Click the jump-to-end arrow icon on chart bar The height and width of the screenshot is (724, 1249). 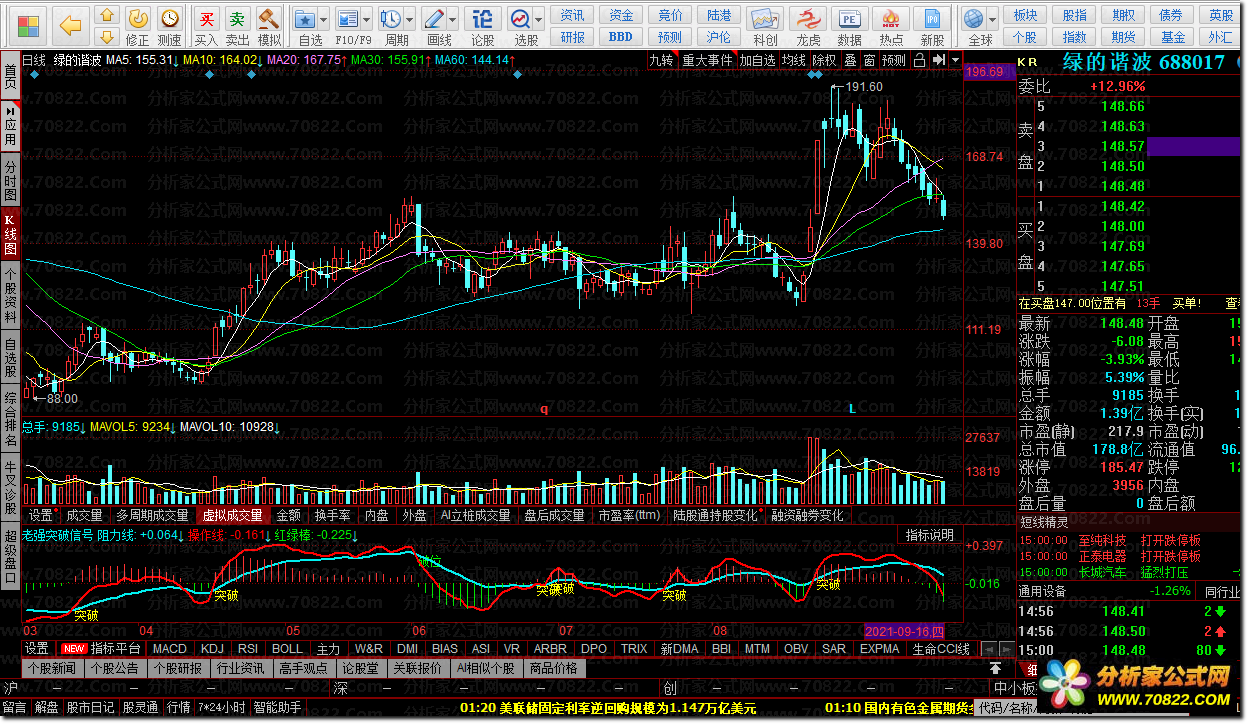[939, 60]
